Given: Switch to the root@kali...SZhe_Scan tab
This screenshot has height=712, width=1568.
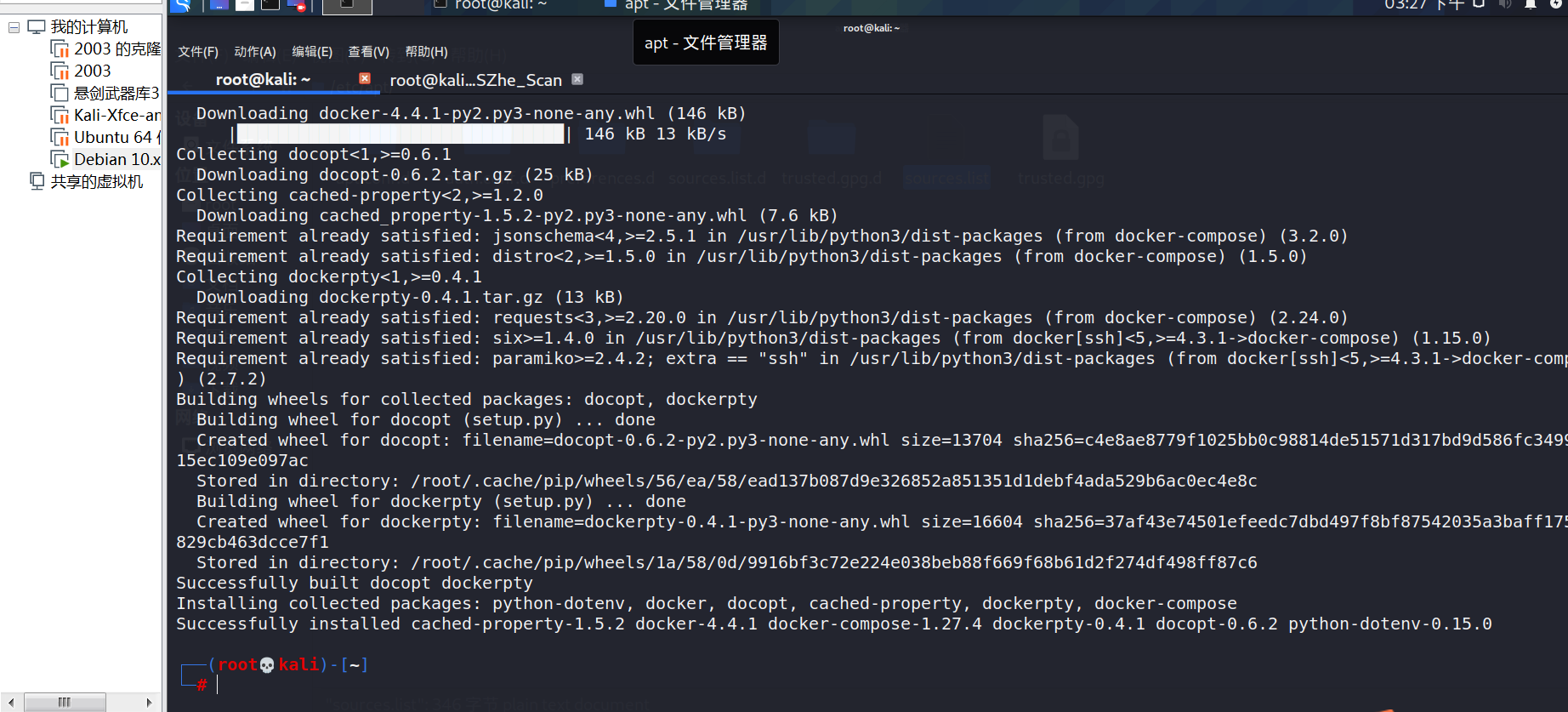Looking at the screenshot, I should 475,80.
